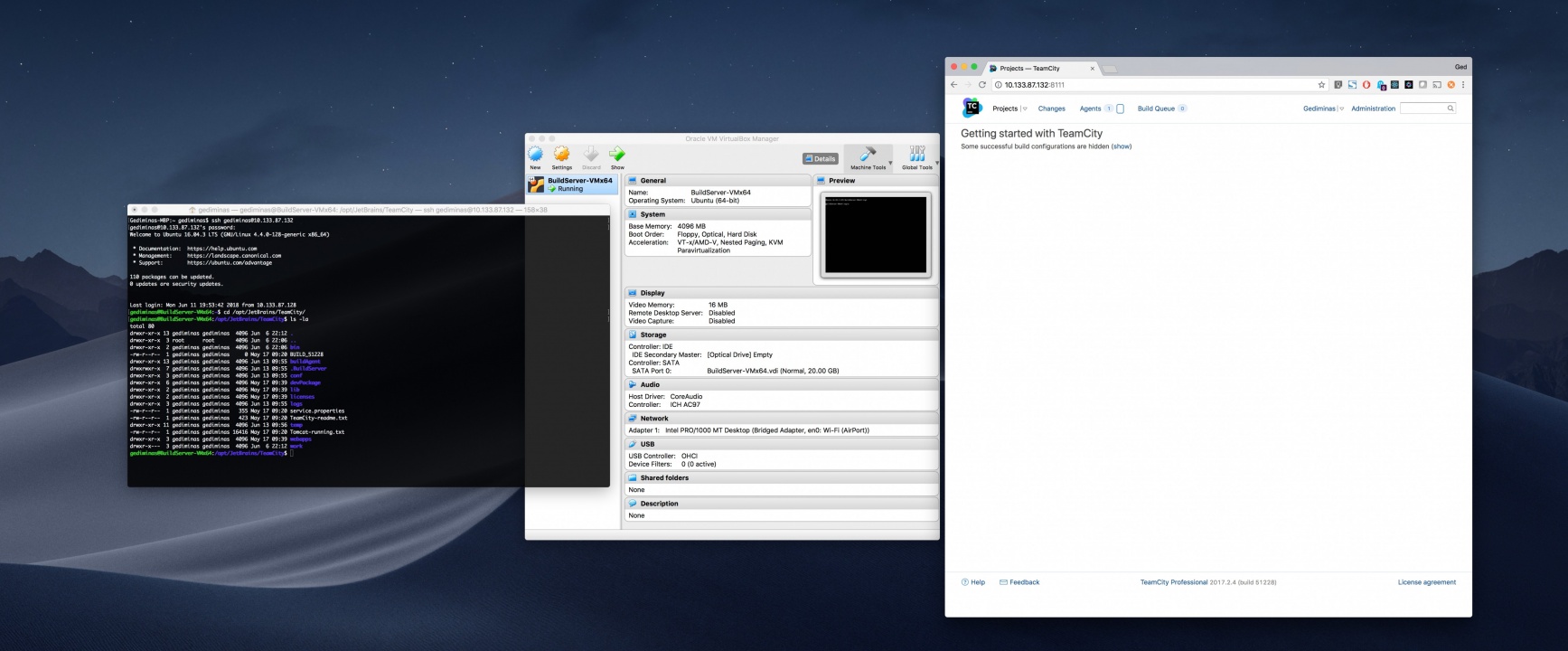Open the Help link in TeamCity footer

pos(973,582)
